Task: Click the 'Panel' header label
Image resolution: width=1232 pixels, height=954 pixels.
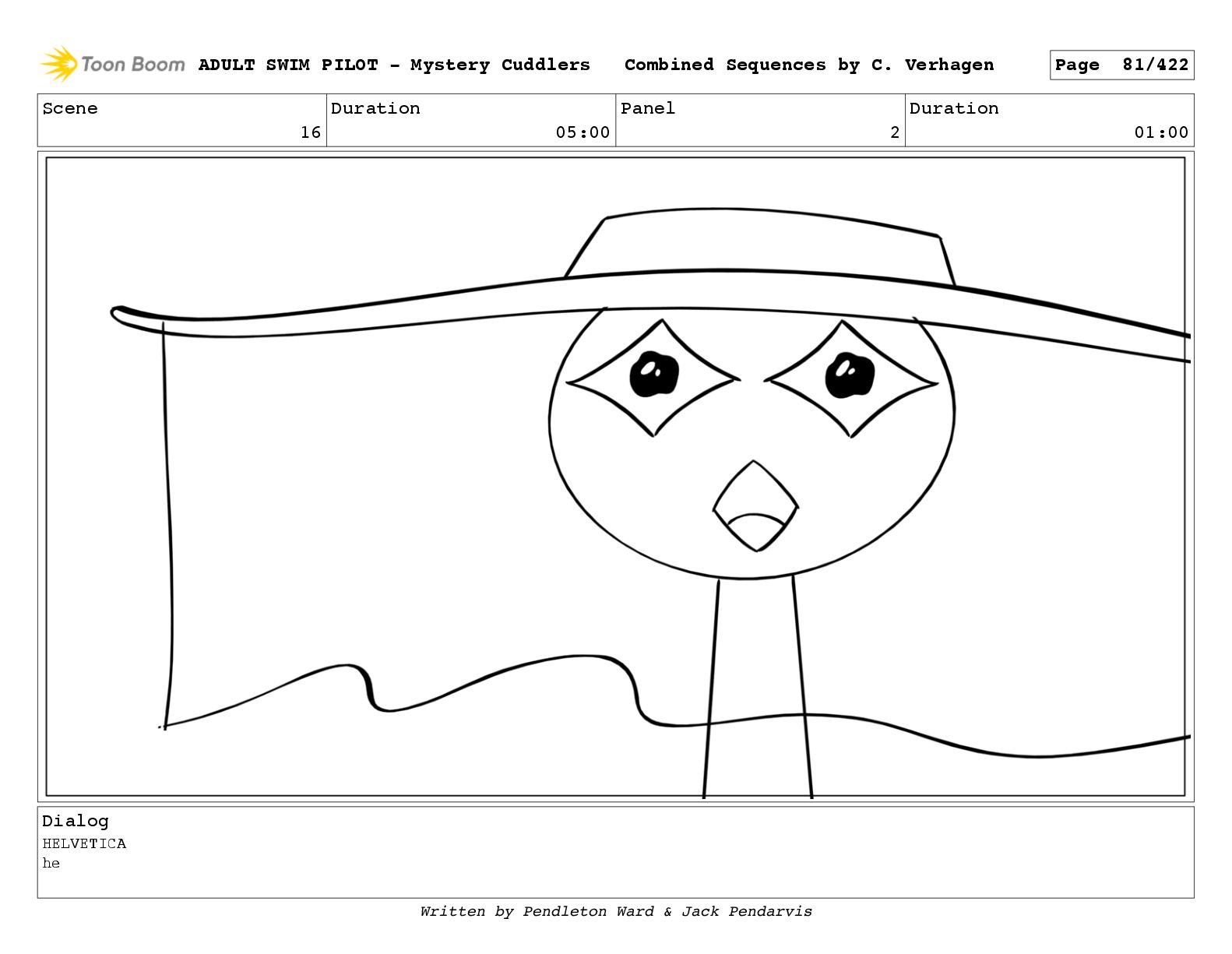Action: [x=648, y=108]
